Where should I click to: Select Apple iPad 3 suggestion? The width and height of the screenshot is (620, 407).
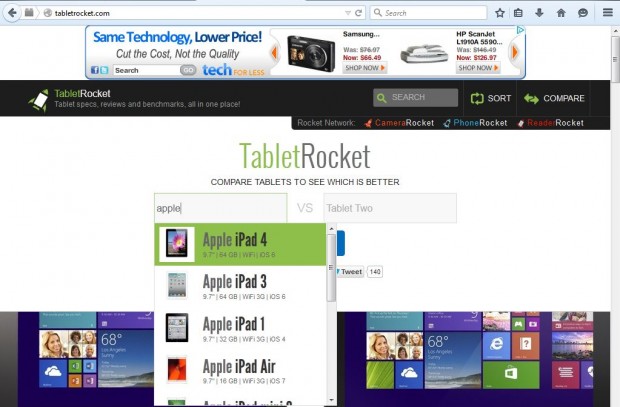[240, 286]
